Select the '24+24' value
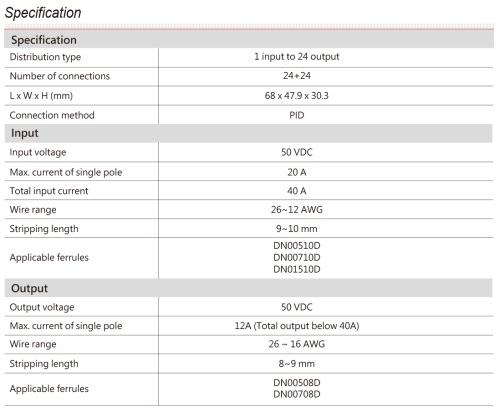This screenshot has width=500, height=412. [x=297, y=76]
